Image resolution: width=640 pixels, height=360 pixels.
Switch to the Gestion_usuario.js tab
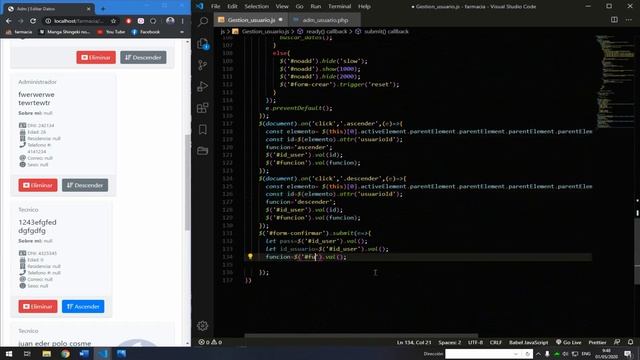[x=251, y=20]
